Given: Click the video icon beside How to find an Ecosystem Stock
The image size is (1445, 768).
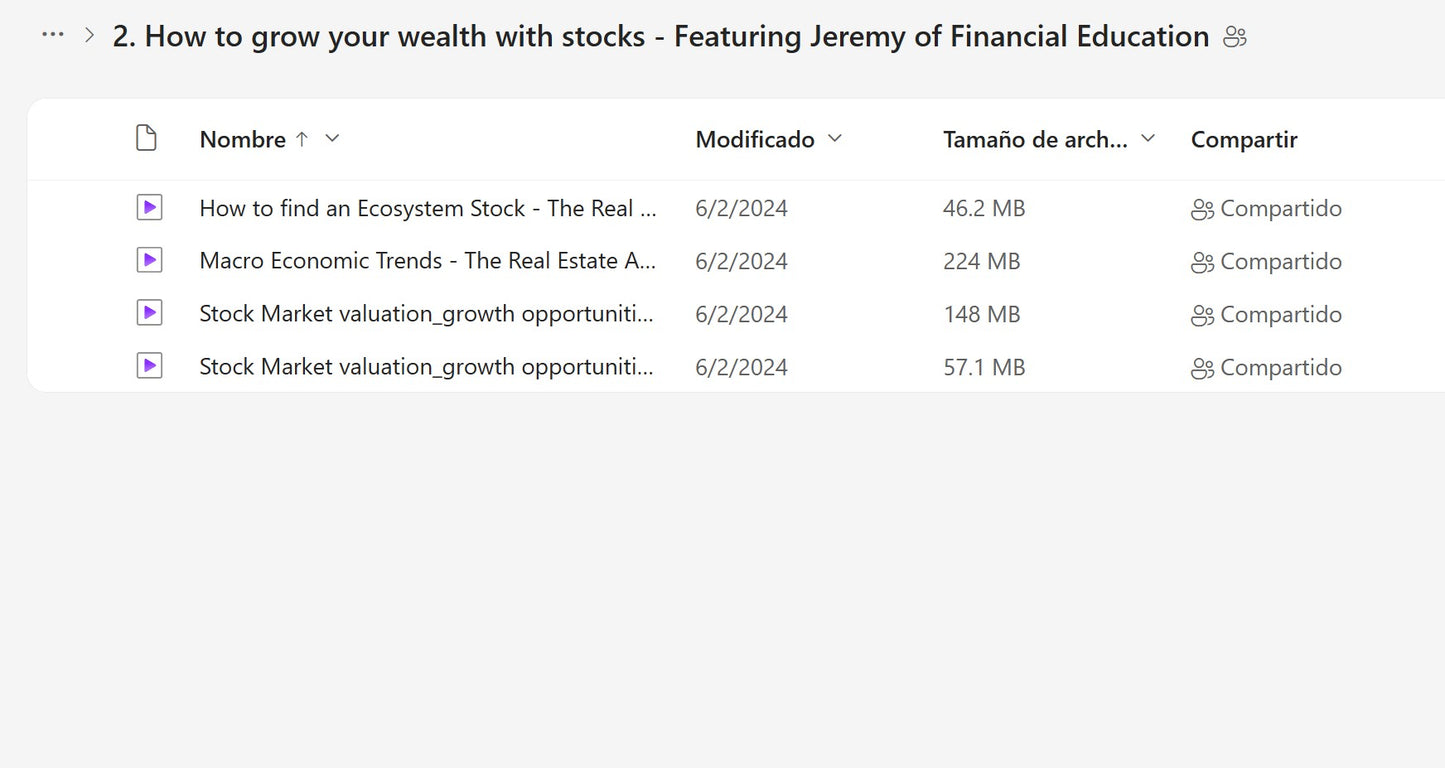Looking at the screenshot, I should [149, 208].
